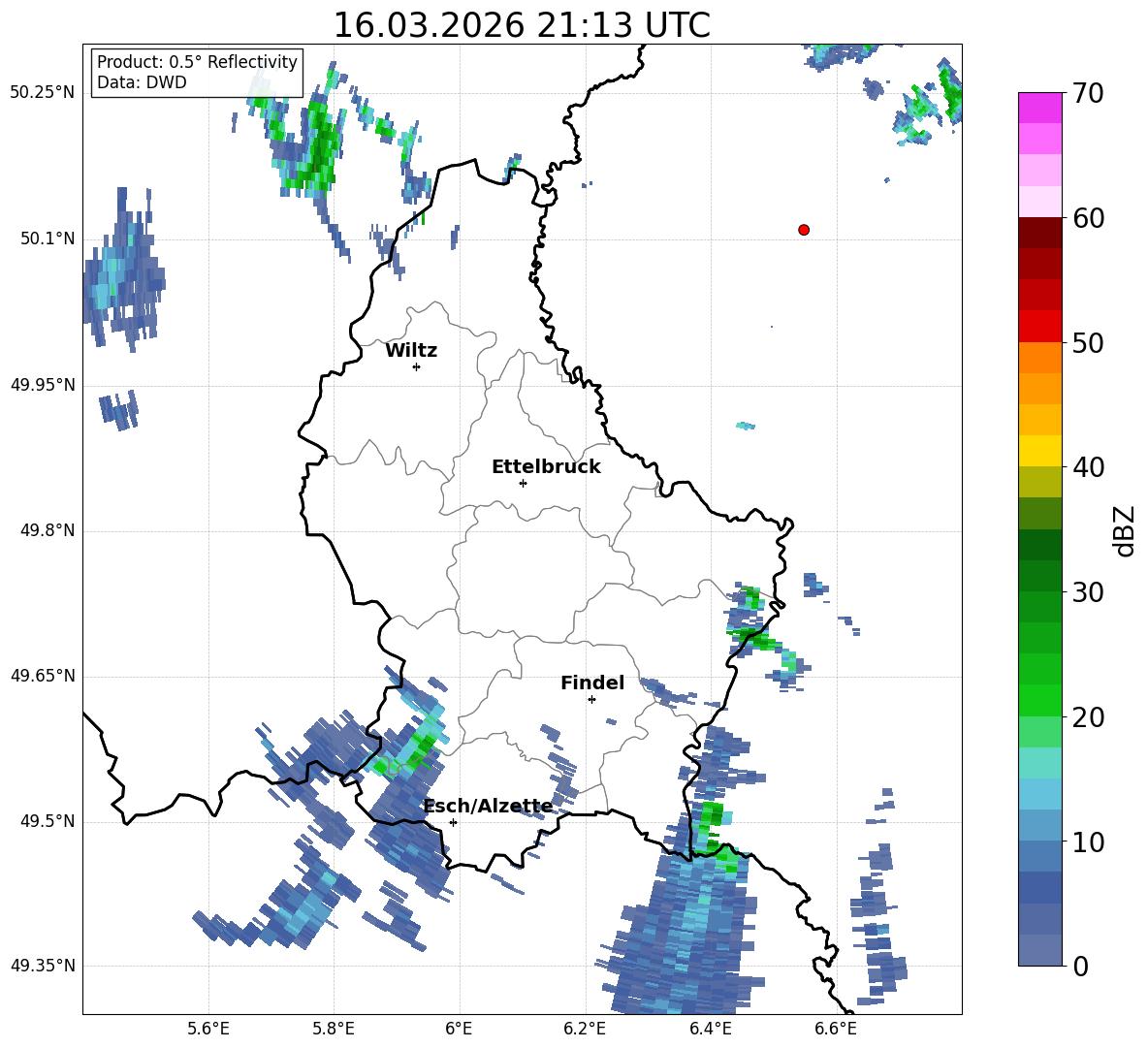Click the dBZ colorbar axis label
This screenshot has width=1148, height=1048.
[x=1126, y=531]
